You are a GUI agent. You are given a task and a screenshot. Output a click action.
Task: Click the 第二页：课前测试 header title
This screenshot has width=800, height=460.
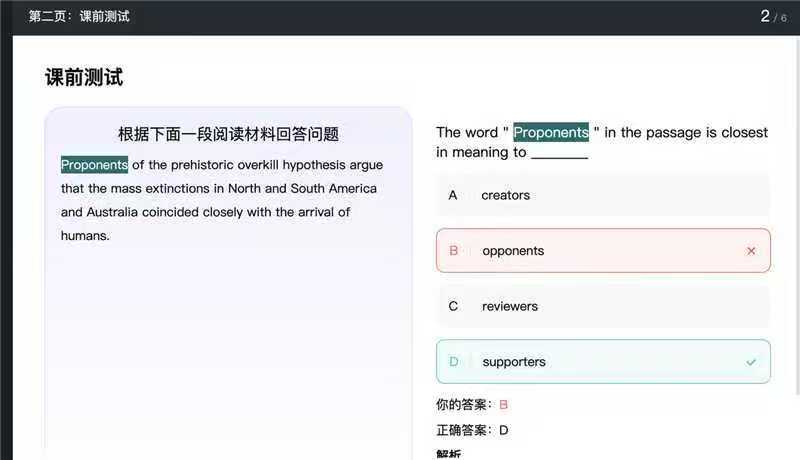[79, 16]
